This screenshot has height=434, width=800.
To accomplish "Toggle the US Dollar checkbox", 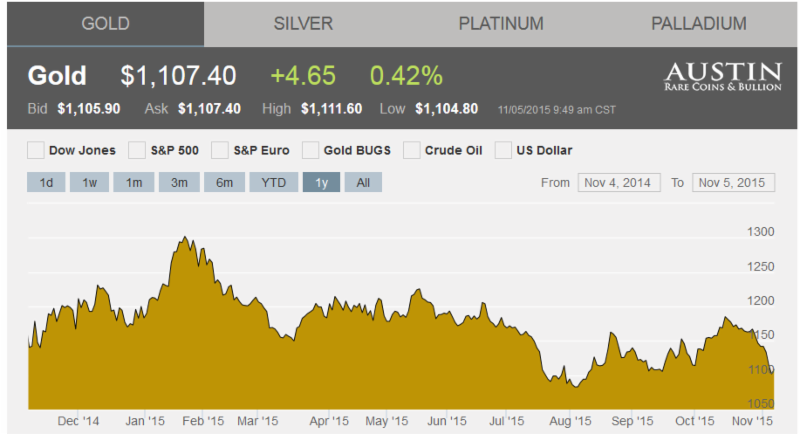I will coord(504,151).
